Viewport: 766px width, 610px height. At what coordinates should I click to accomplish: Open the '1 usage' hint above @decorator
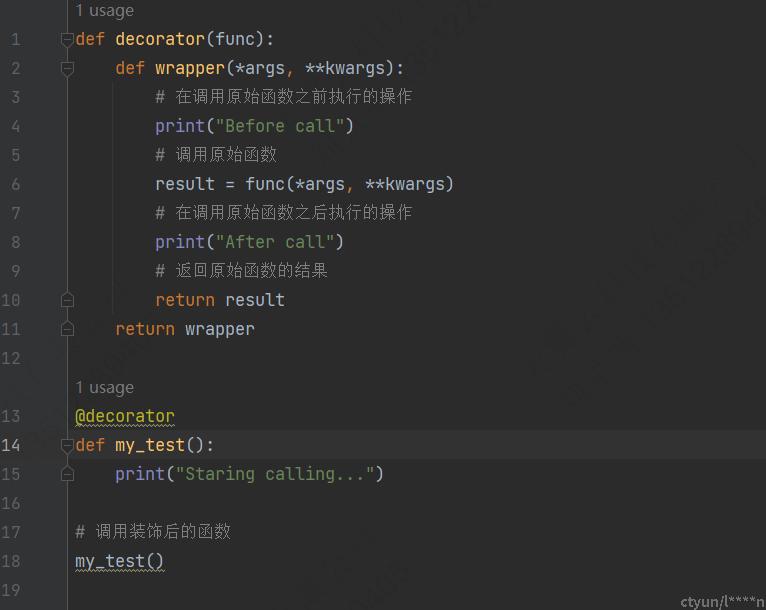pyautogui.click(x=105, y=387)
